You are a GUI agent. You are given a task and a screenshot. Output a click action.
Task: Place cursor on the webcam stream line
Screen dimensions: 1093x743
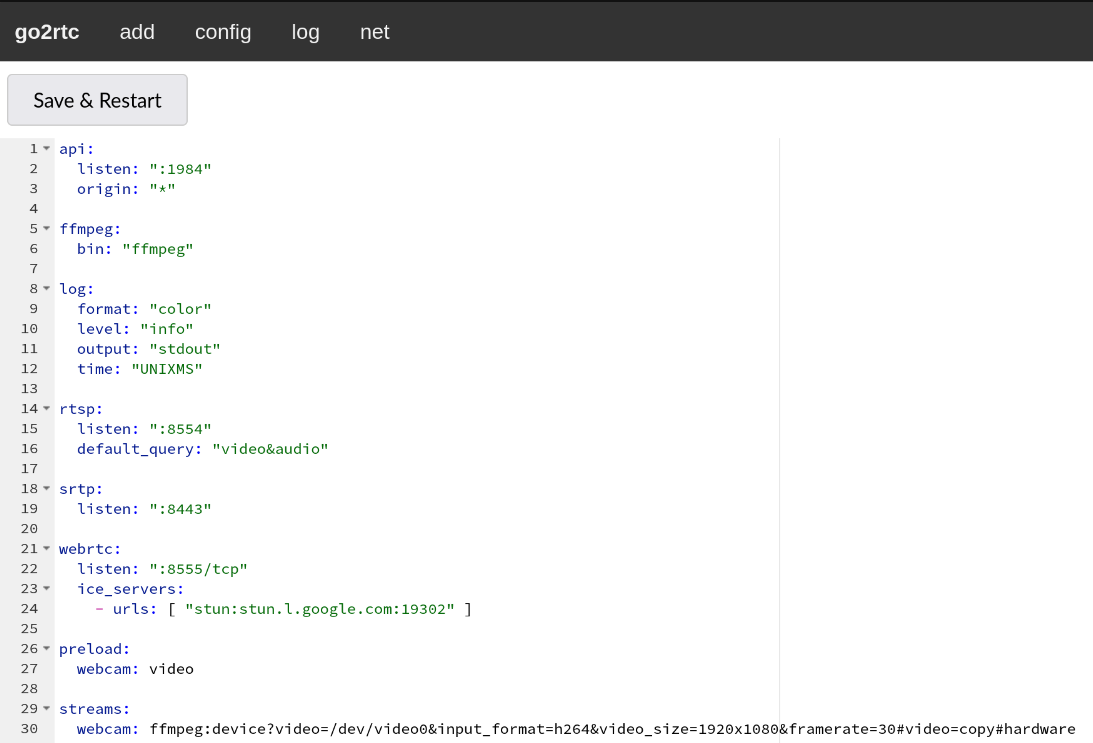400,728
